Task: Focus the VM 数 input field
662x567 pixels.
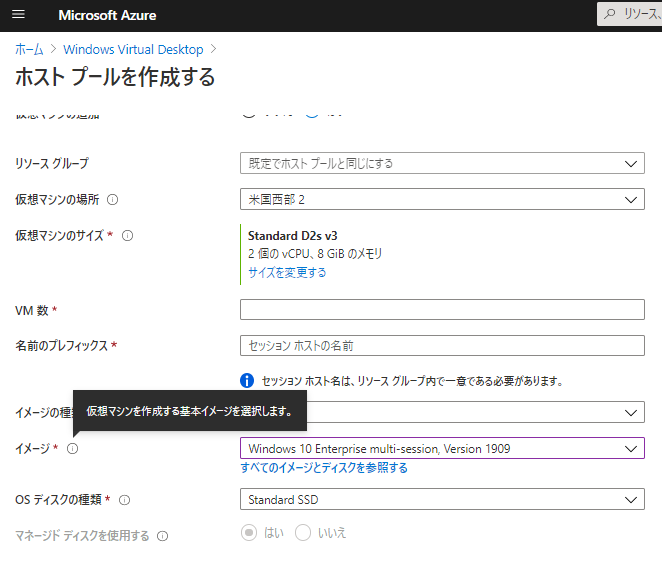Action: (x=442, y=310)
